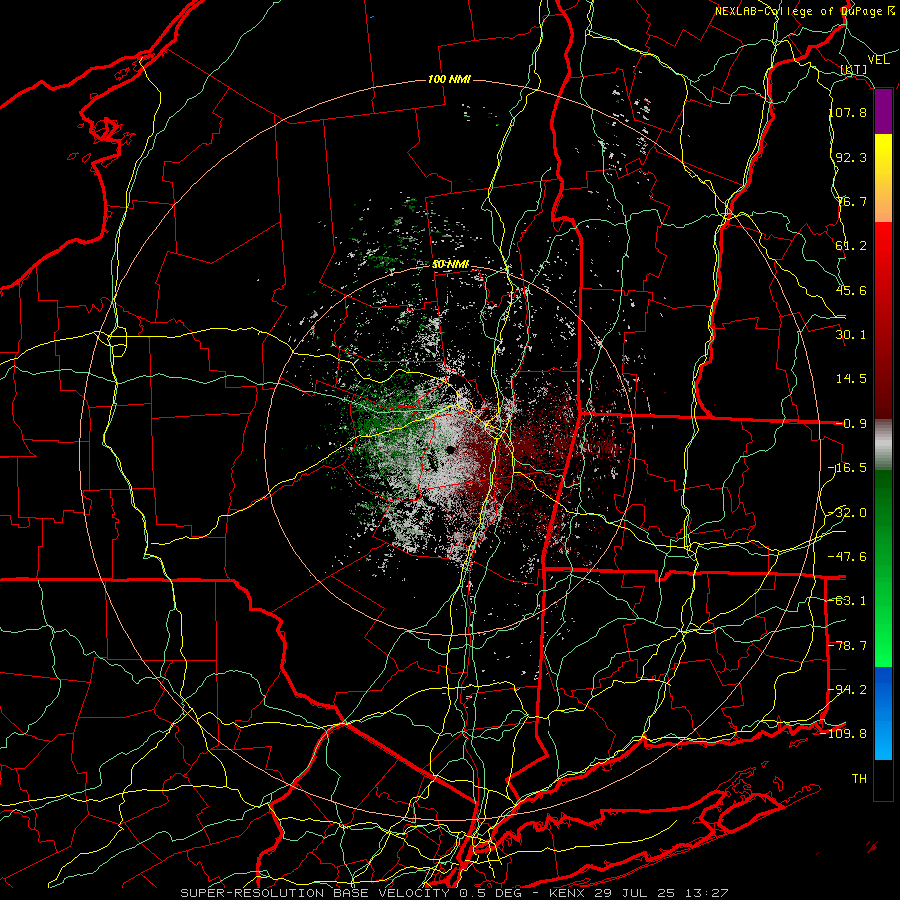Click the -47.6 value on velocity scale

(848, 557)
